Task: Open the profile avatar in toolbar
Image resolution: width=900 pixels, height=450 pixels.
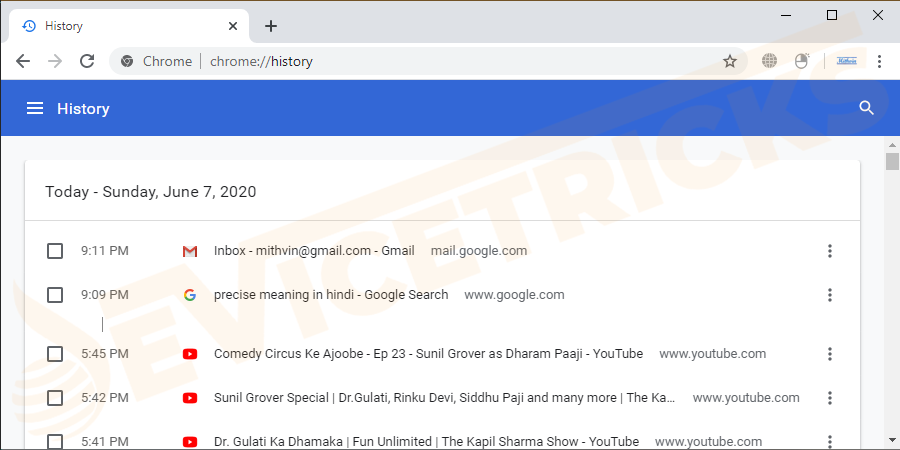Action: pos(847,60)
